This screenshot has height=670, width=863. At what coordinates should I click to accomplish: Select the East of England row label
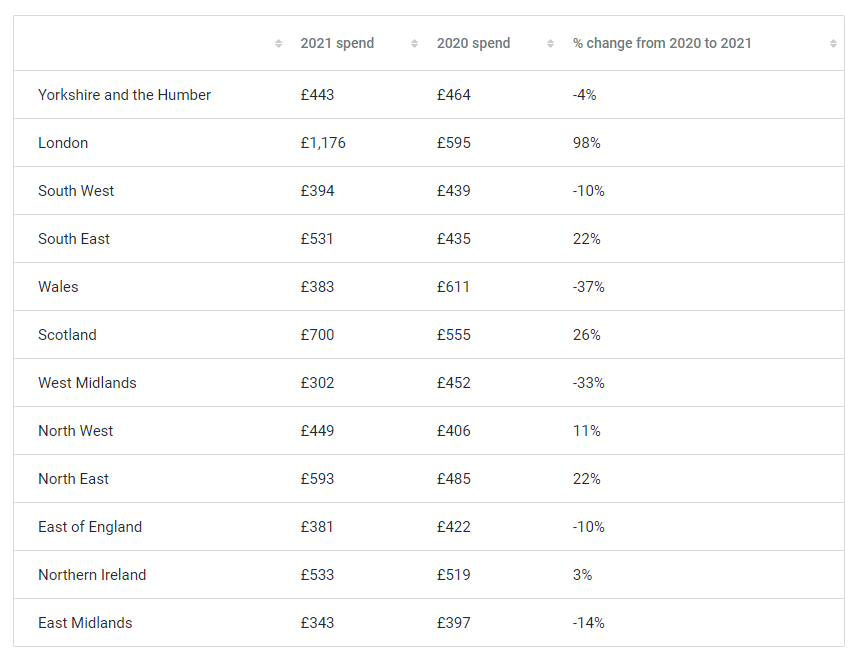(x=90, y=527)
